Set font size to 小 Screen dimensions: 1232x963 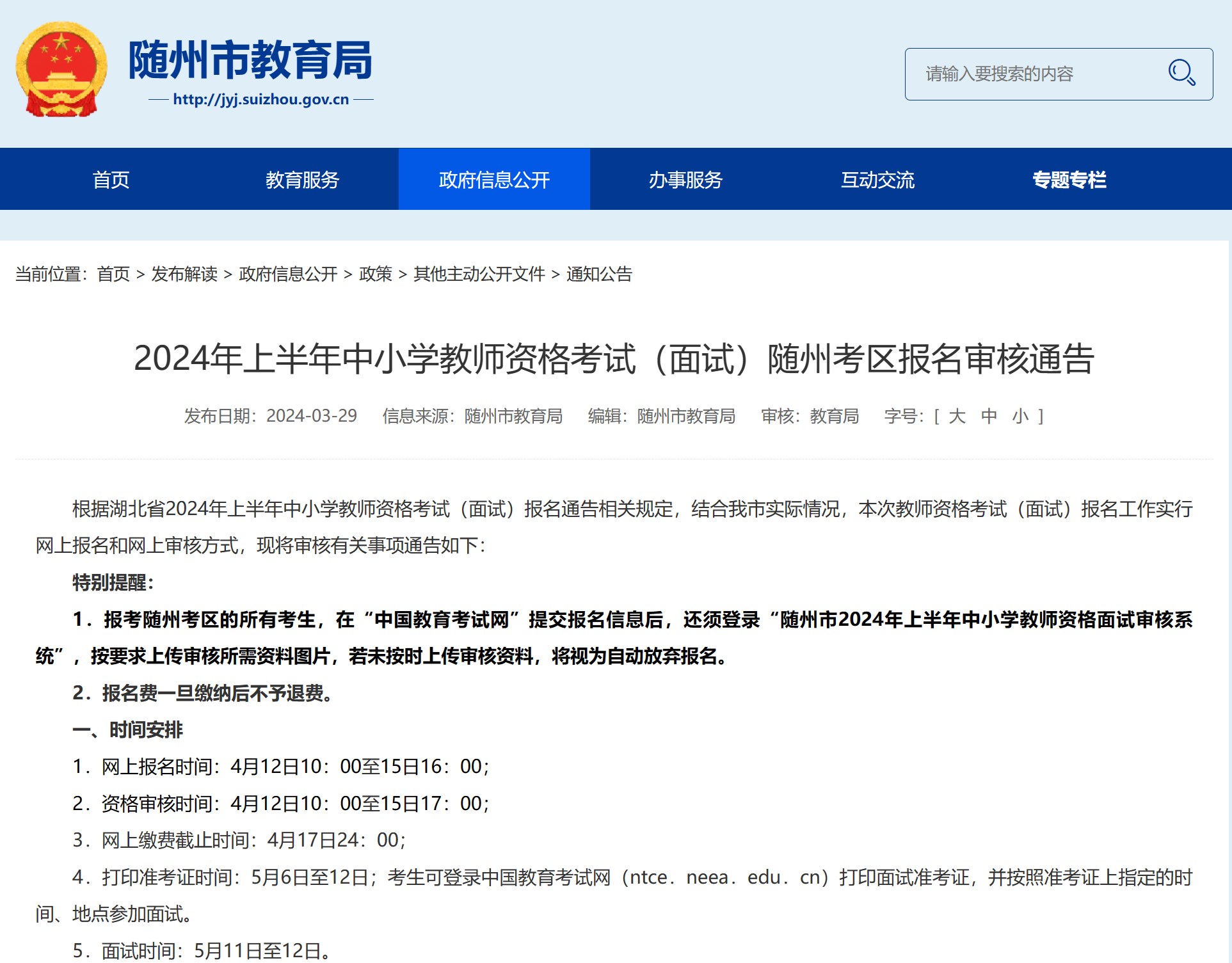(1021, 417)
